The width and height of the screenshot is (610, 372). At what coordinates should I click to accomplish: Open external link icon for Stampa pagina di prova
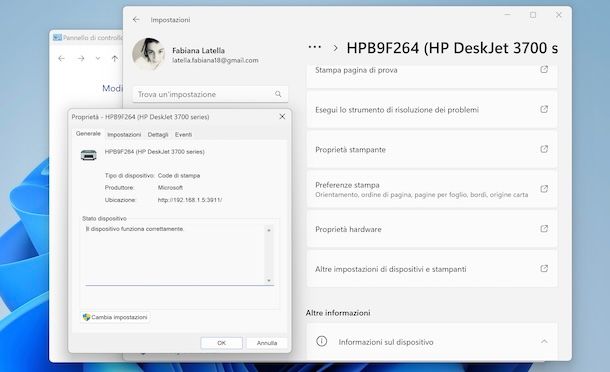[x=544, y=70]
